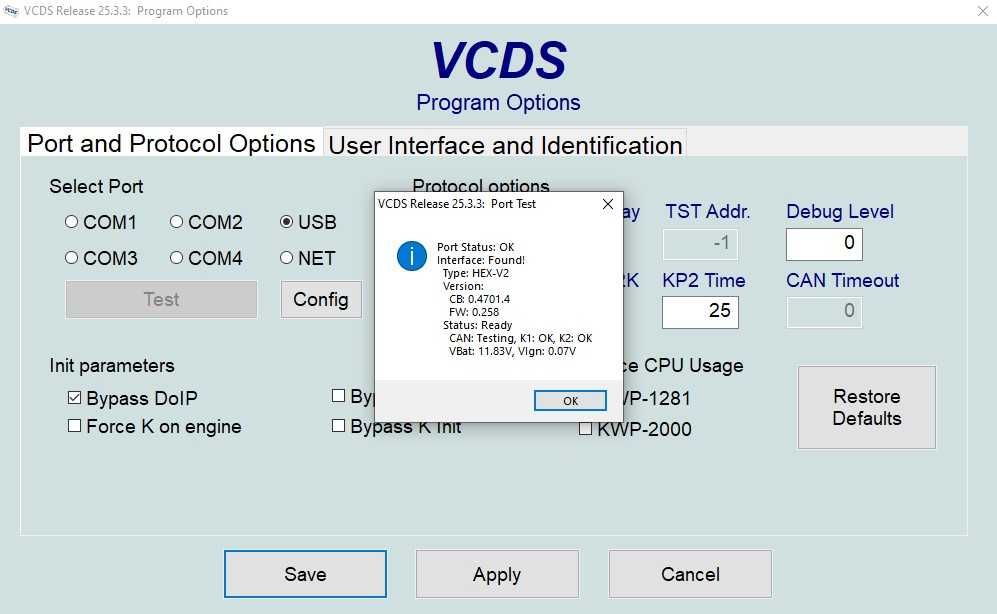This screenshot has width=997, height=614.
Task: Click the 'Status: Ready' text
Action: coord(478,325)
